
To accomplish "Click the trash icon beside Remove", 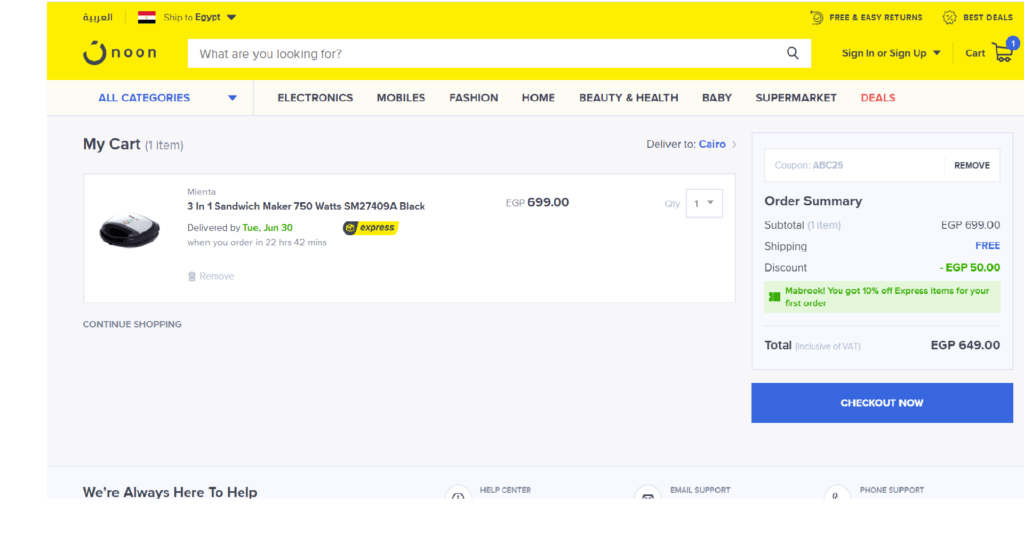I will 192,276.
